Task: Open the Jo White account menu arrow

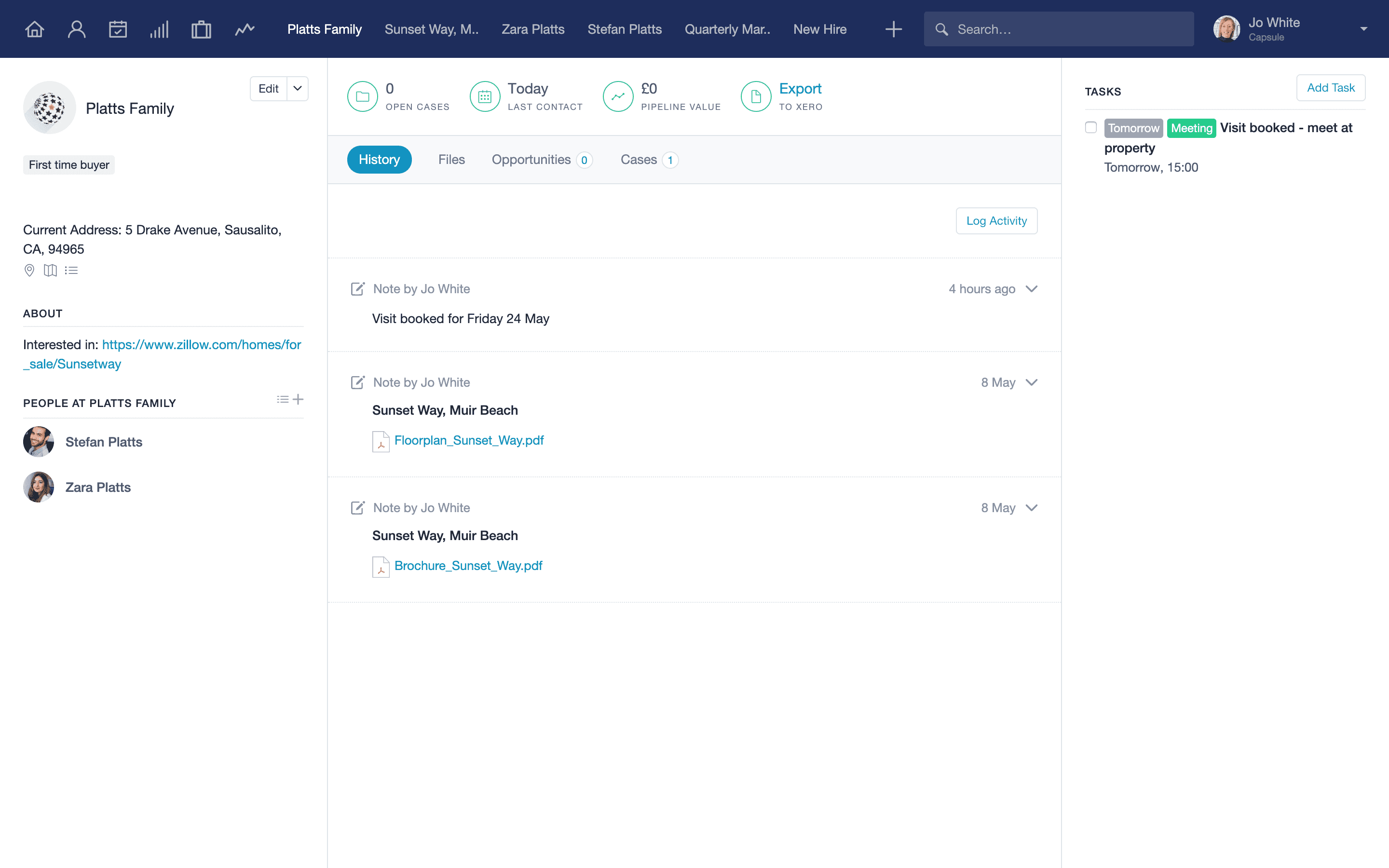Action: click(1364, 29)
